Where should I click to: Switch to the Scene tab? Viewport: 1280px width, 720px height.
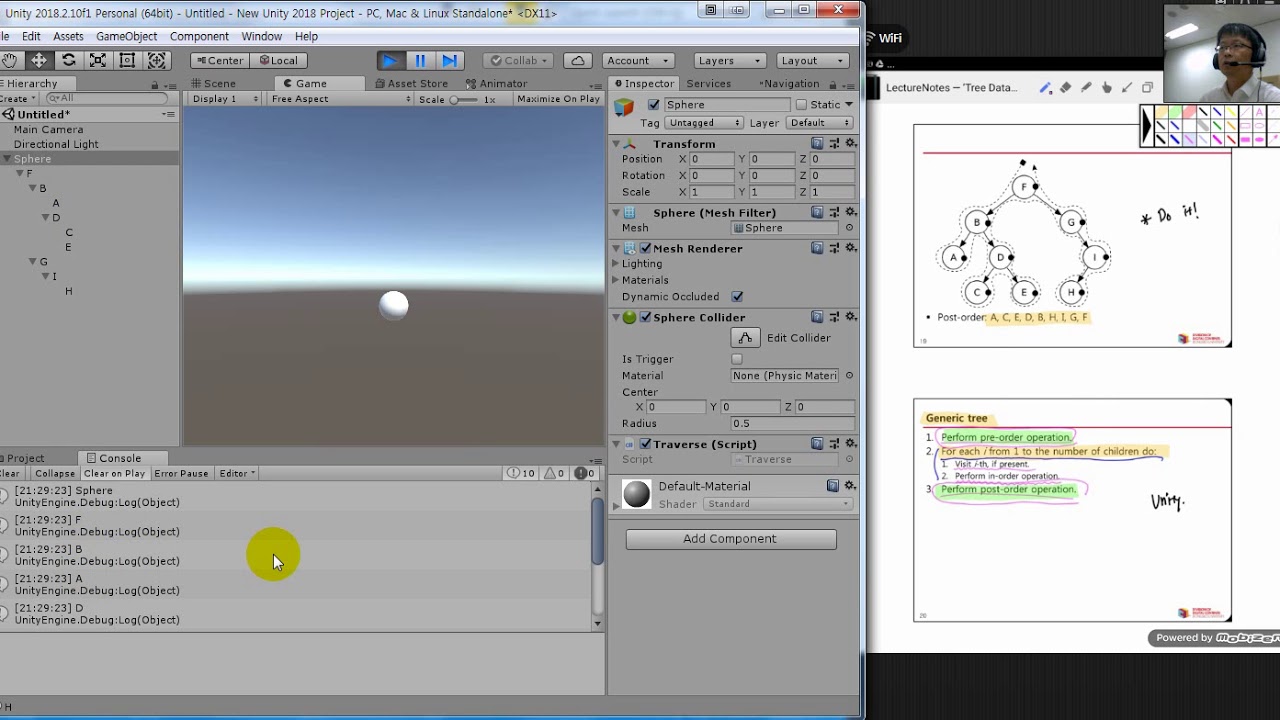(212, 84)
